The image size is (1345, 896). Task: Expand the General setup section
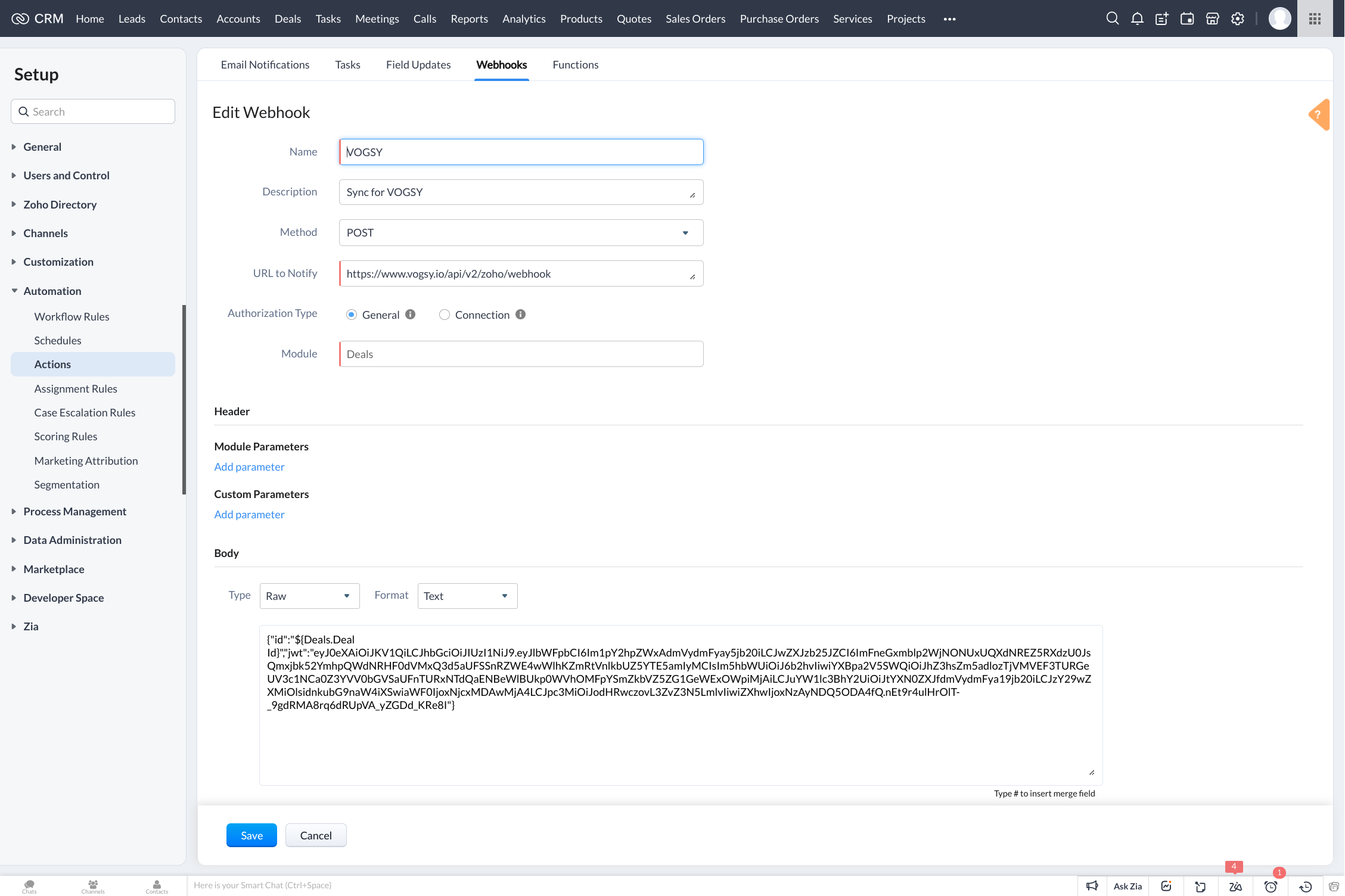[x=42, y=147]
